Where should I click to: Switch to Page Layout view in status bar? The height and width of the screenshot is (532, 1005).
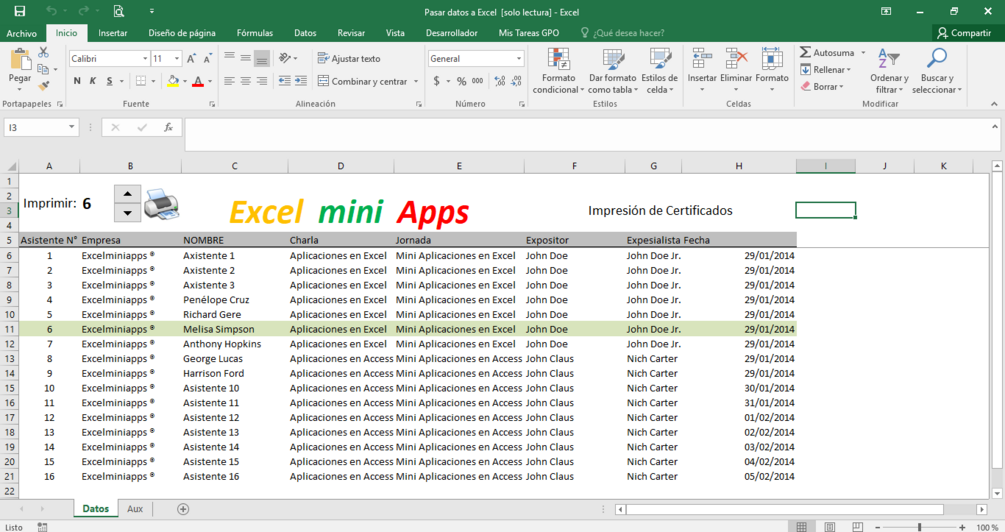click(x=829, y=527)
